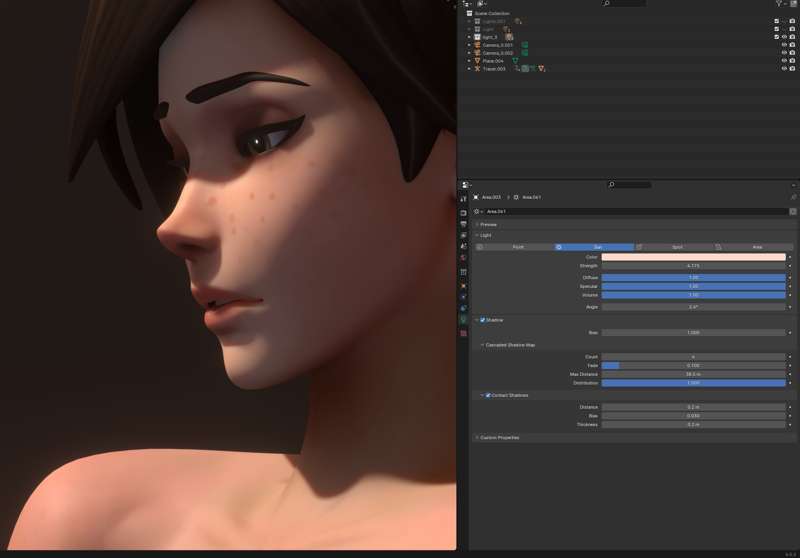Disable light_3 collection in renders
This screenshot has width=800, height=558.
tap(792, 37)
